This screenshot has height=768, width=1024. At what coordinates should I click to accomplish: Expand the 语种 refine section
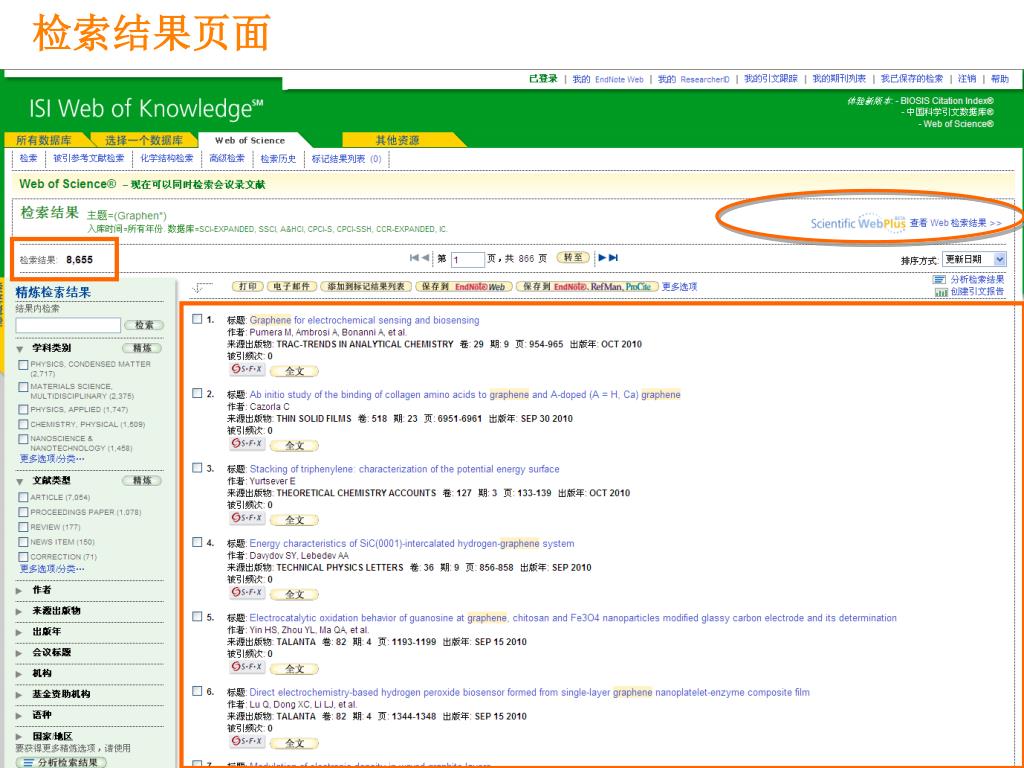(19, 716)
